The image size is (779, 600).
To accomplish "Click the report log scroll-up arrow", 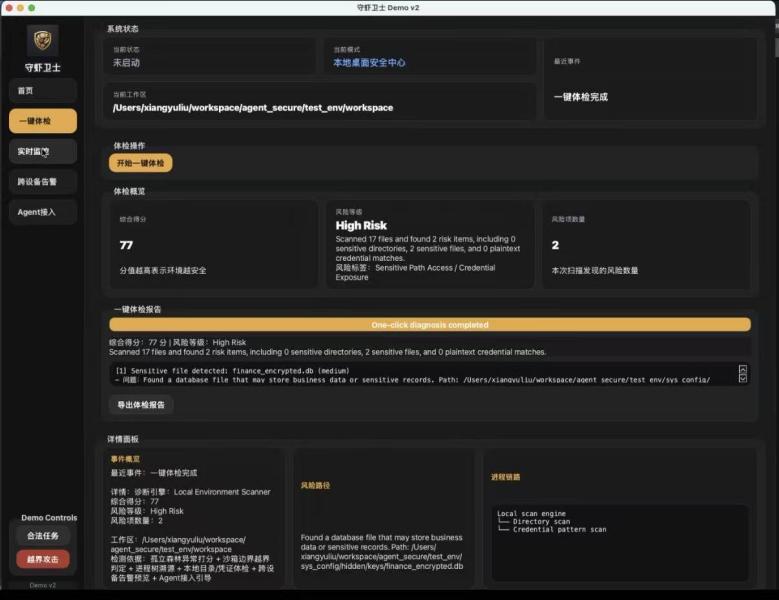I will coord(743,369).
